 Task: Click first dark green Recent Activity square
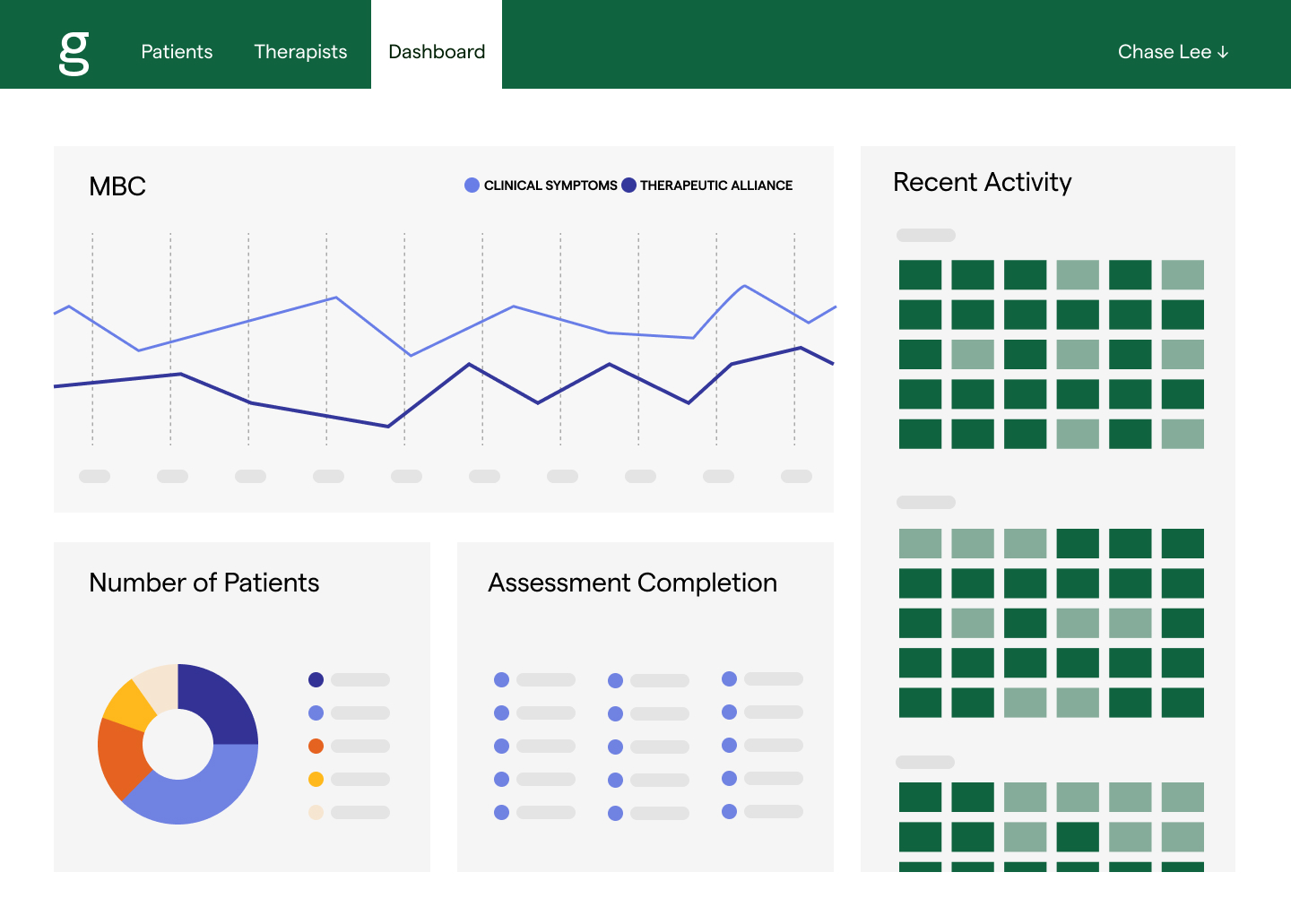click(920, 275)
